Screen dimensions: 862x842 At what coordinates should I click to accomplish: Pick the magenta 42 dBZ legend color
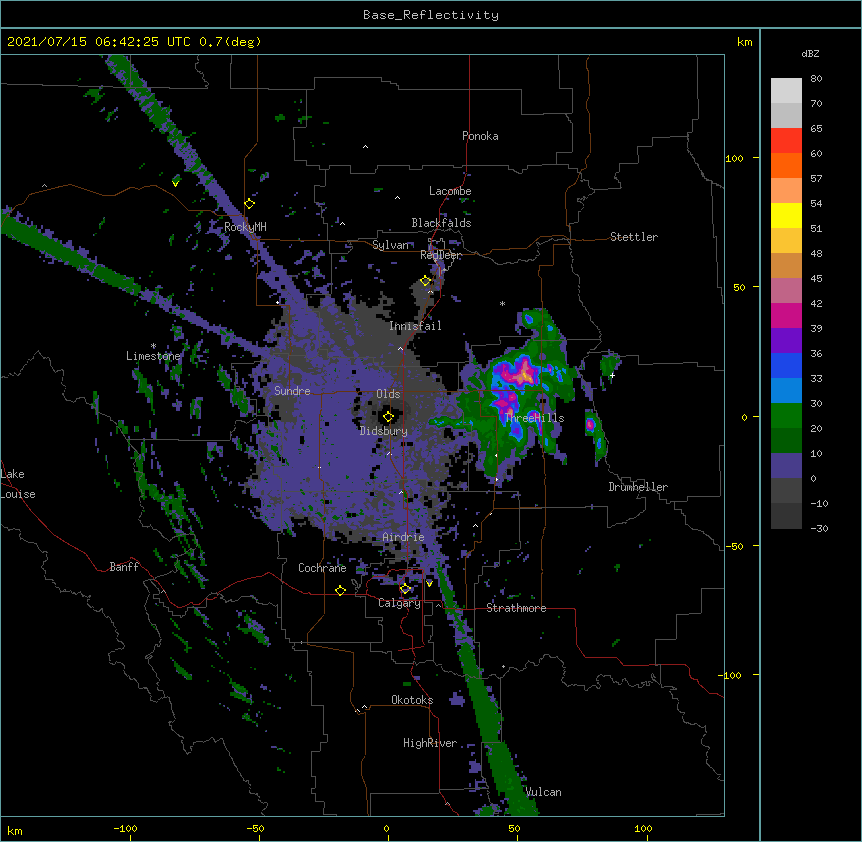point(786,315)
